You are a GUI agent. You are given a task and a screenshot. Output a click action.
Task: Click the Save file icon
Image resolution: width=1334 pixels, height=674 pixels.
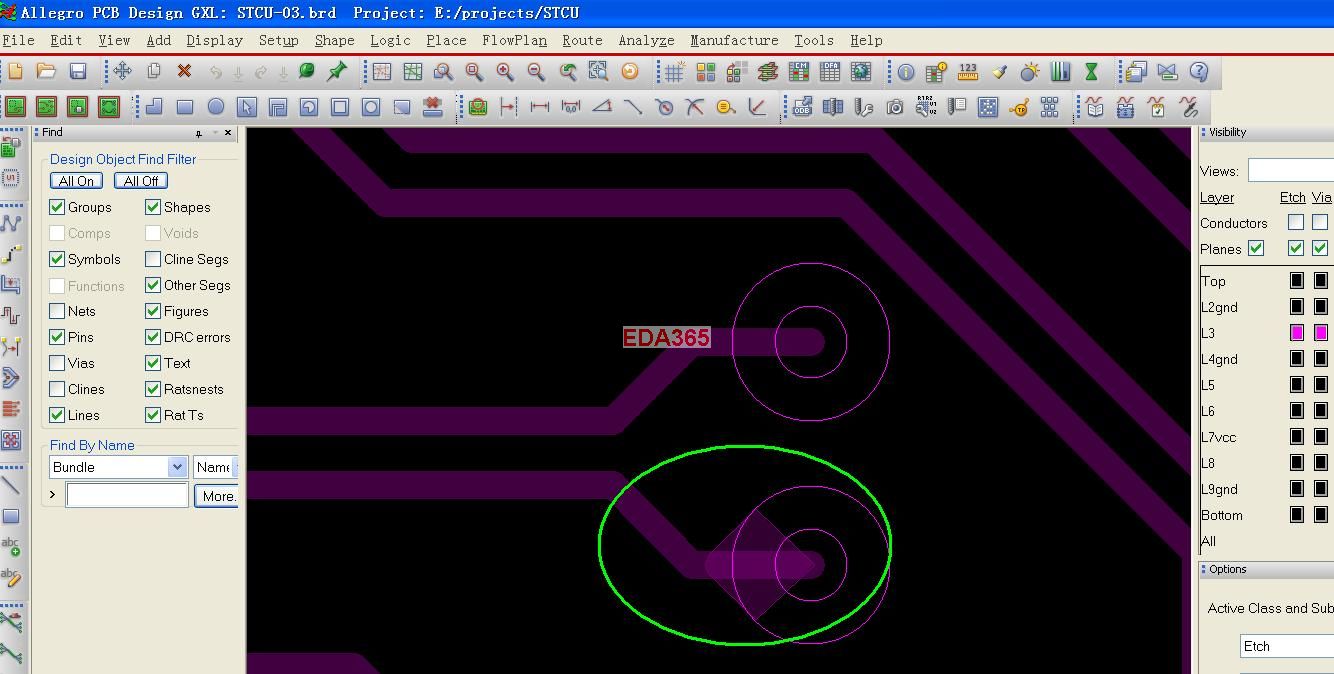pos(78,71)
